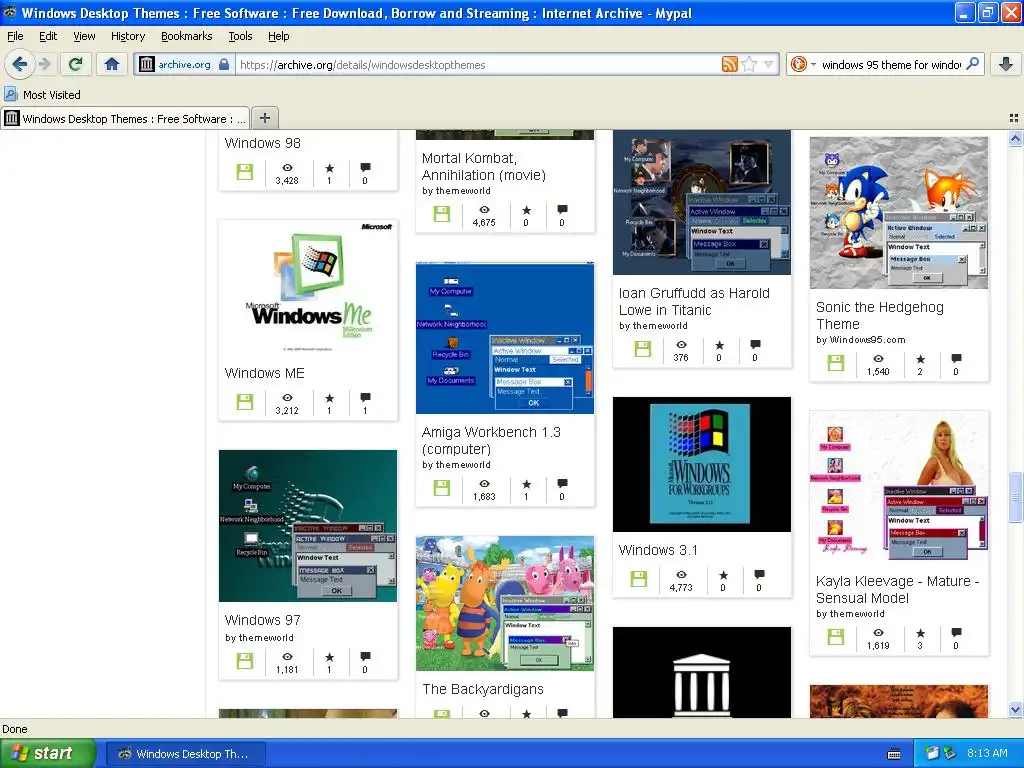Click the floppy icon under Windows 97

tap(245, 661)
